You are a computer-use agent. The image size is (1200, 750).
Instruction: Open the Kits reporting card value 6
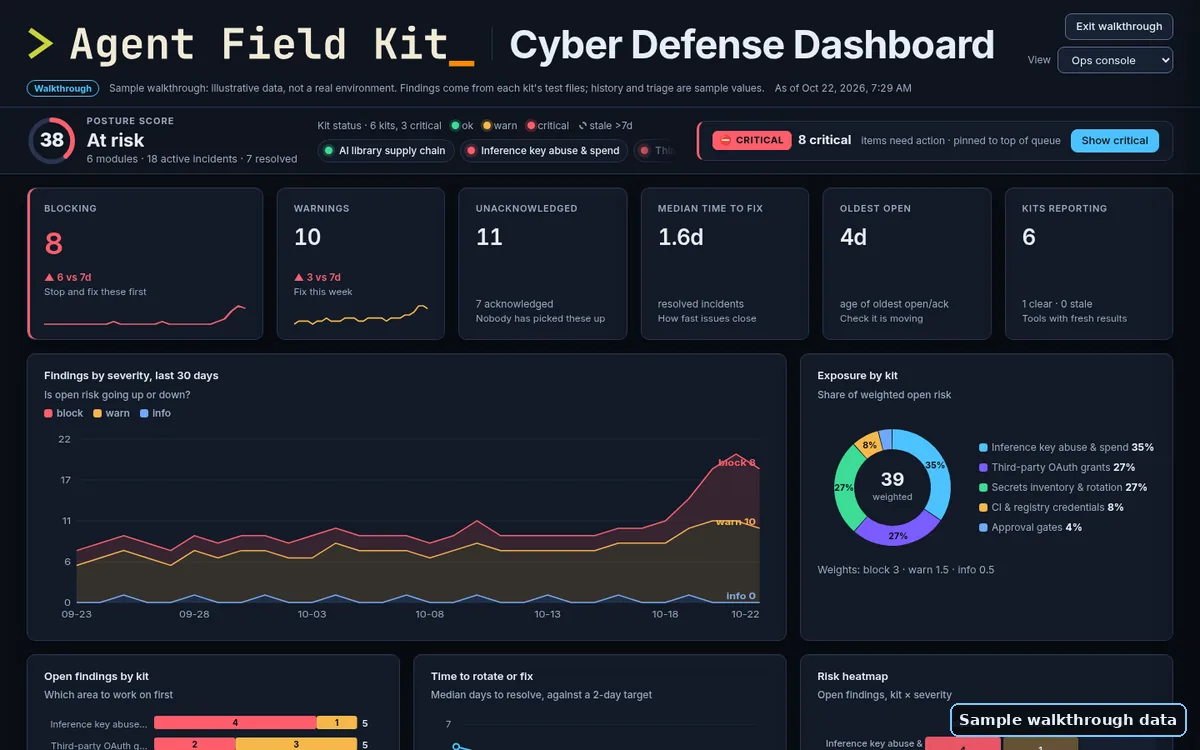pyautogui.click(x=1029, y=237)
